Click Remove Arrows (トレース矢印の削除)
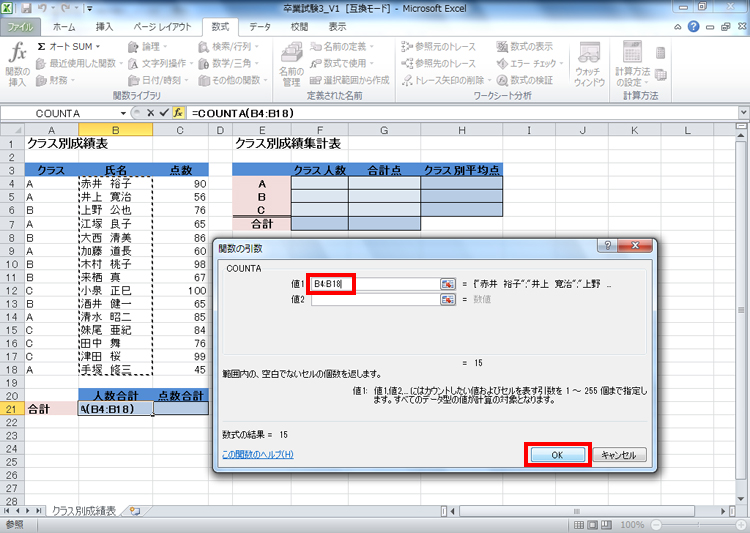The width and height of the screenshot is (750, 533). [x=443, y=80]
